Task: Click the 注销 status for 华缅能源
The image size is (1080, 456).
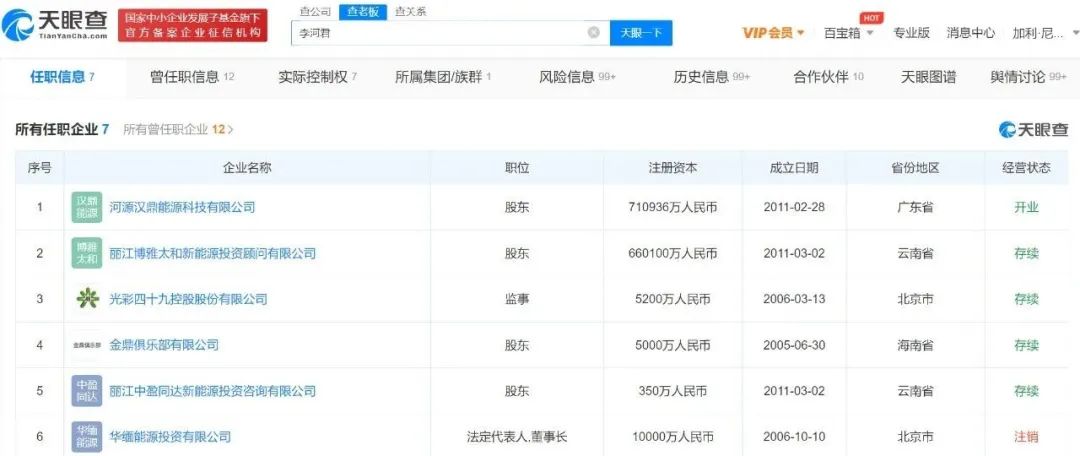Action: tap(1026, 437)
